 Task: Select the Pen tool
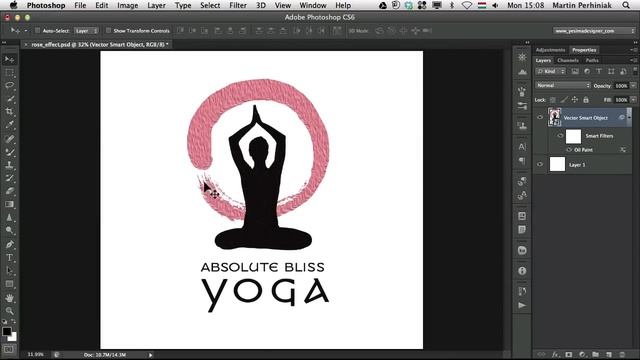point(9,244)
